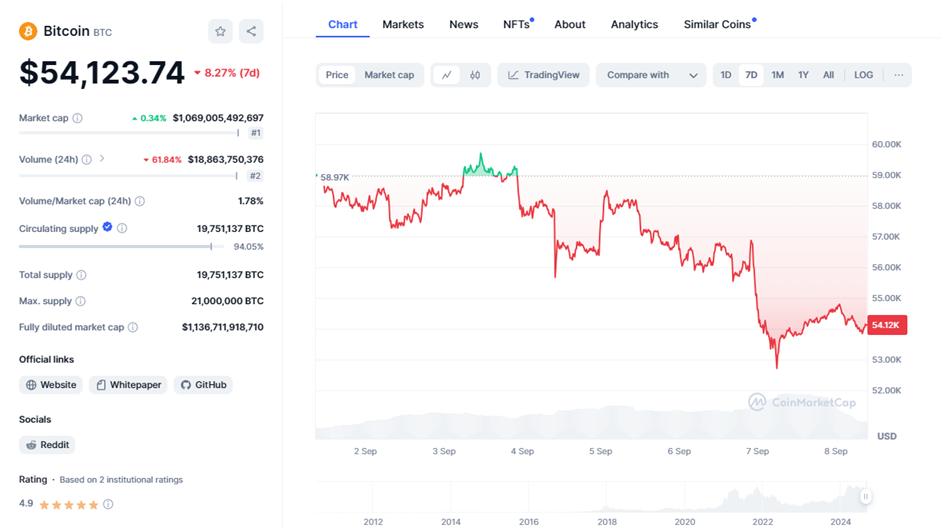Click the pause handle on range navigator
Viewport: 944px width, 530px height.
click(865, 497)
